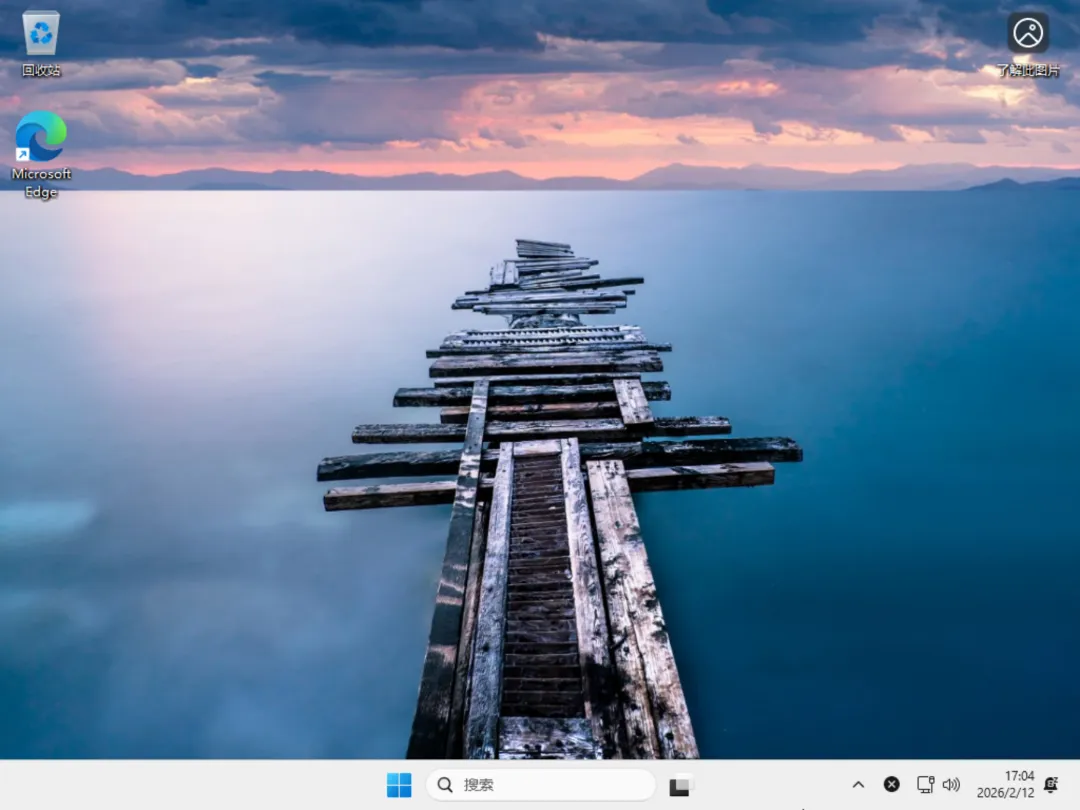Expand the hidden tray icons chevron
This screenshot has width=1080, height=810.
(858, 785)
